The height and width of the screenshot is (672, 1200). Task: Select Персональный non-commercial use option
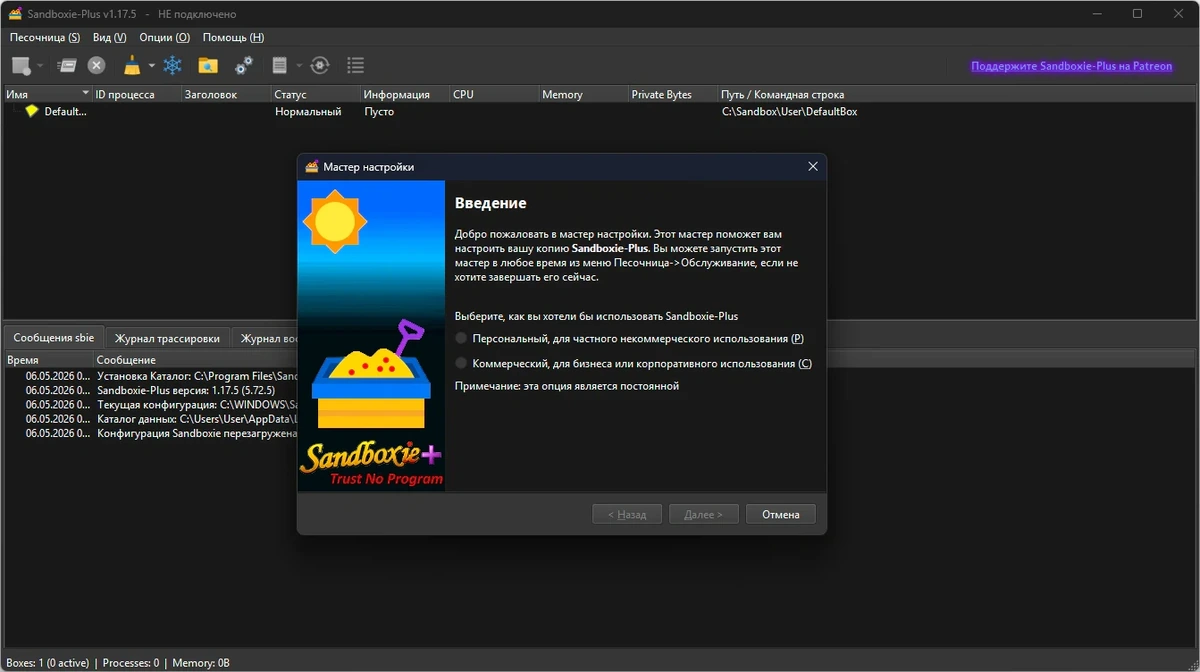pyautogui.click(x=629, y=339)
